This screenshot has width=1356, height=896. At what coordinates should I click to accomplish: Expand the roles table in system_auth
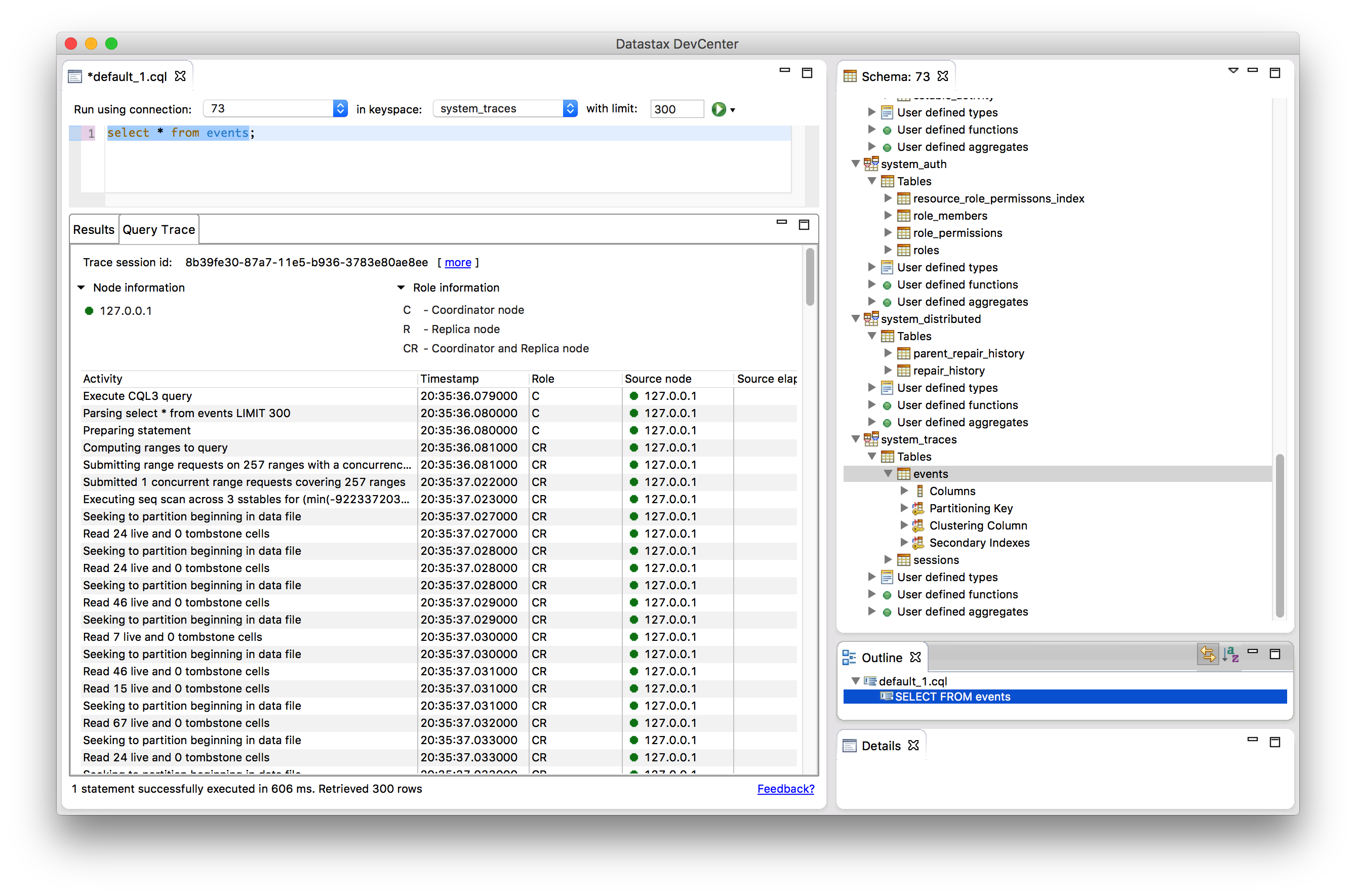click(x=888, y=250)
